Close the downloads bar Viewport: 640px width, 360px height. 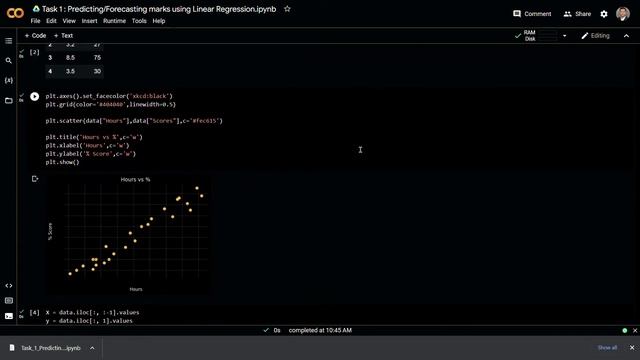[x=632, y=348]
